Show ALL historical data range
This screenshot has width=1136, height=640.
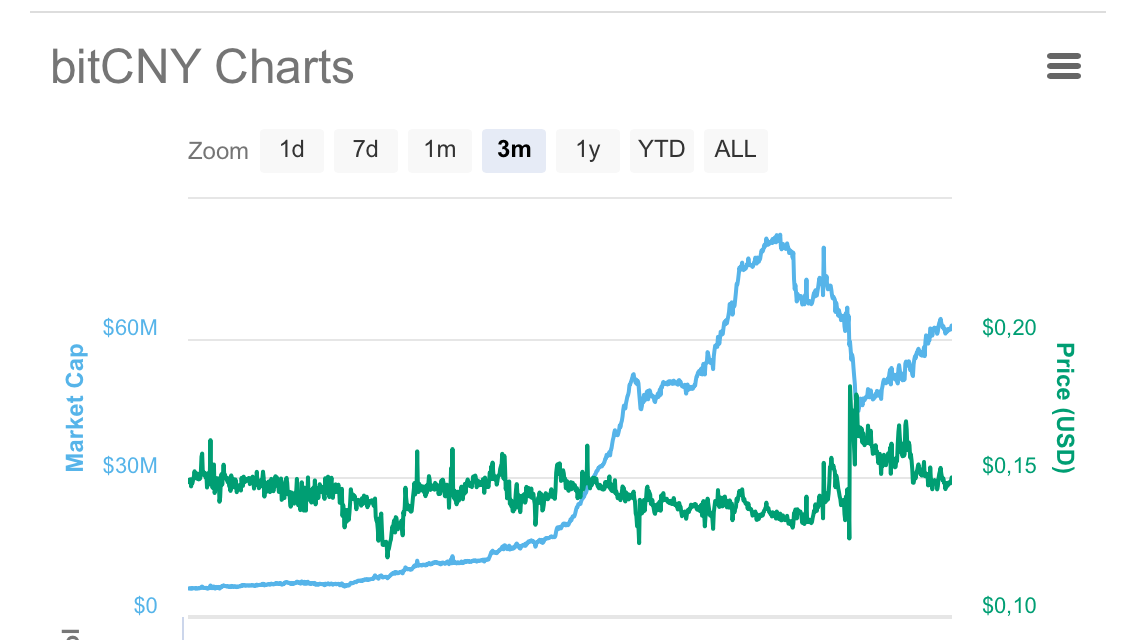click(735, 150)
